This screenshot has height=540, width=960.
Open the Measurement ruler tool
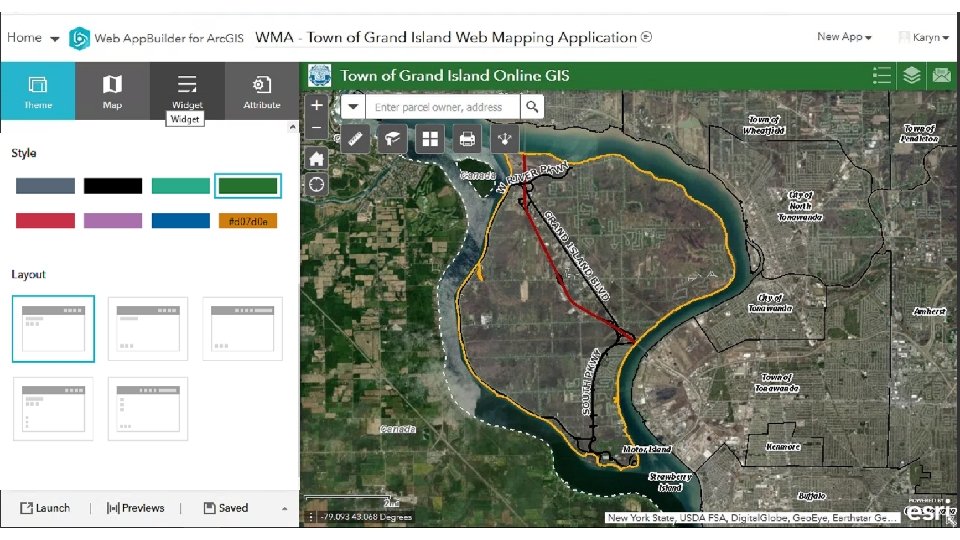356,139
